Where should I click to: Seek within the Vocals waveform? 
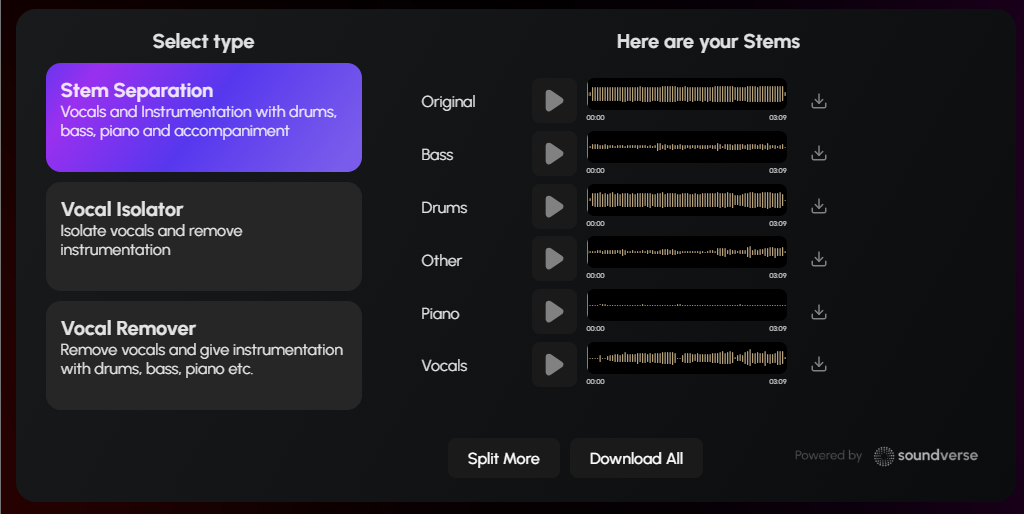tap(687, 358)
